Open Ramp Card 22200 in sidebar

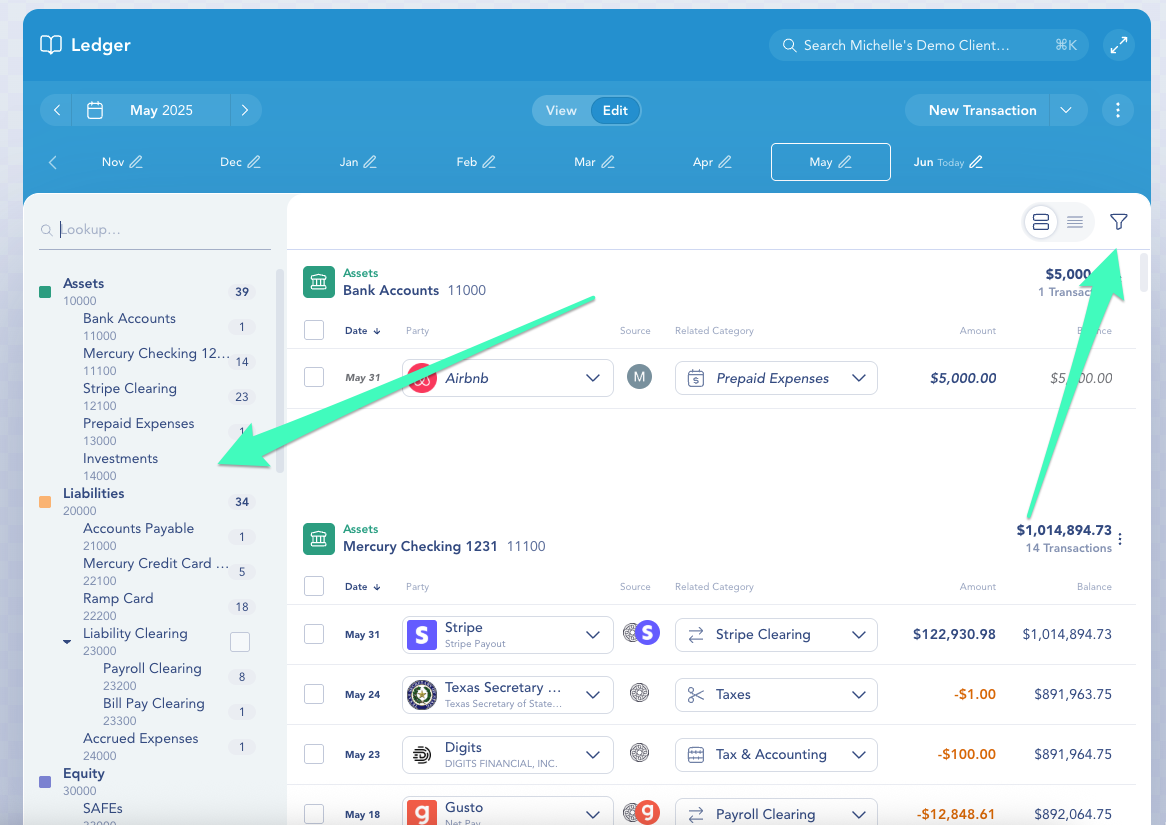(x=118, y=606)
